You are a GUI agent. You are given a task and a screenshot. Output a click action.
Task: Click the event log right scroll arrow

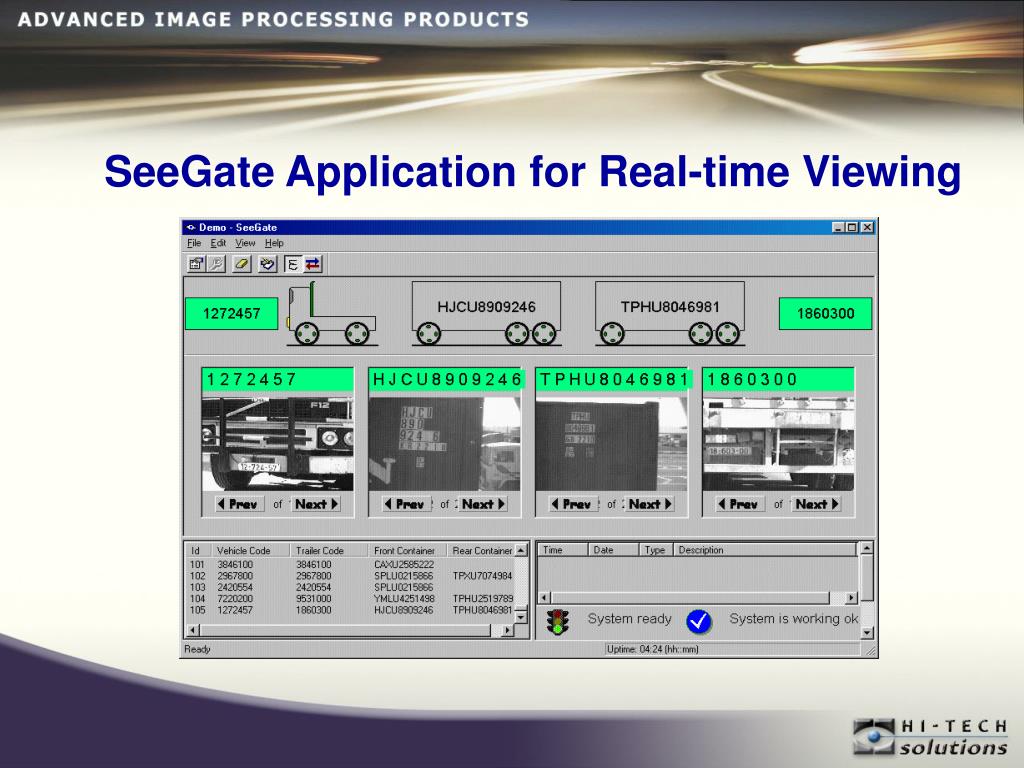pos(850,598)
